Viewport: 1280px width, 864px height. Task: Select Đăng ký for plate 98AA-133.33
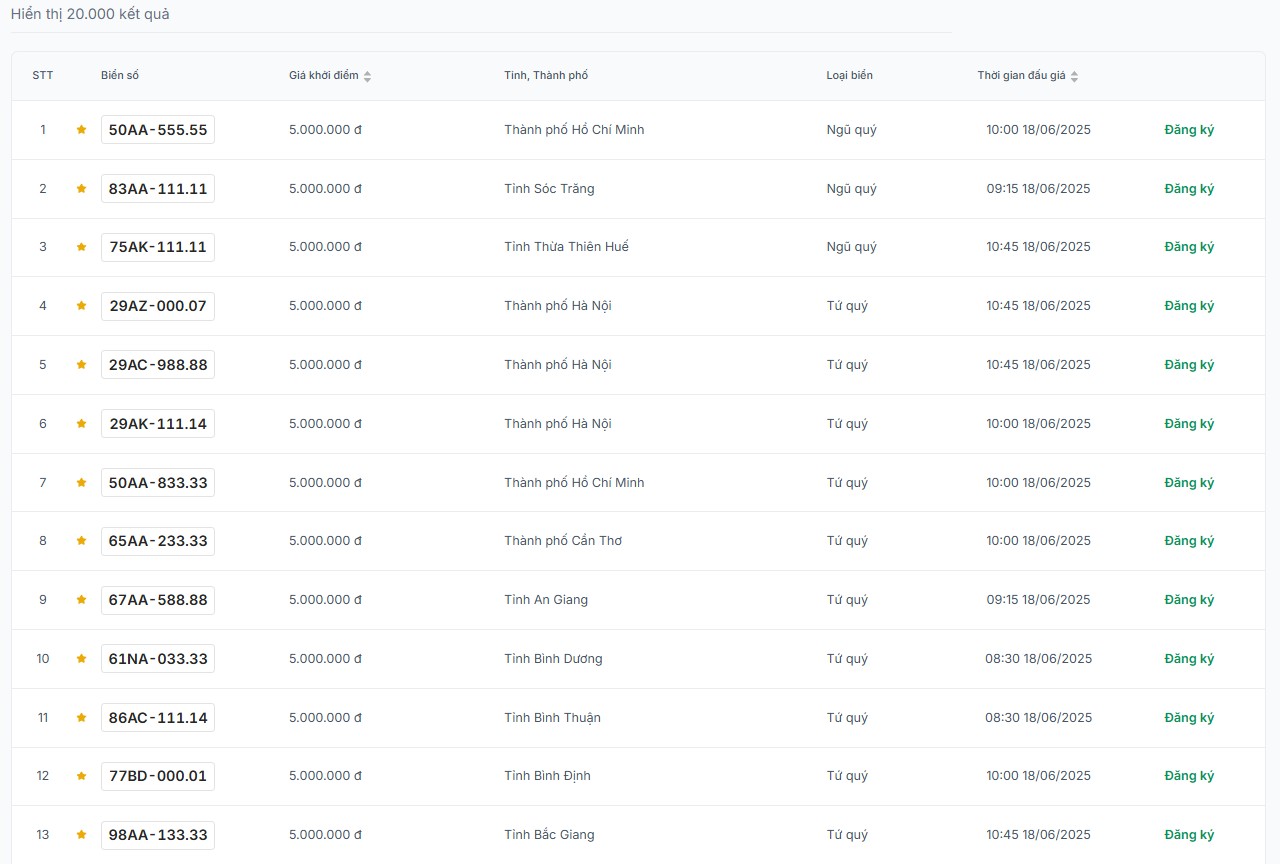click(1189, 835)
